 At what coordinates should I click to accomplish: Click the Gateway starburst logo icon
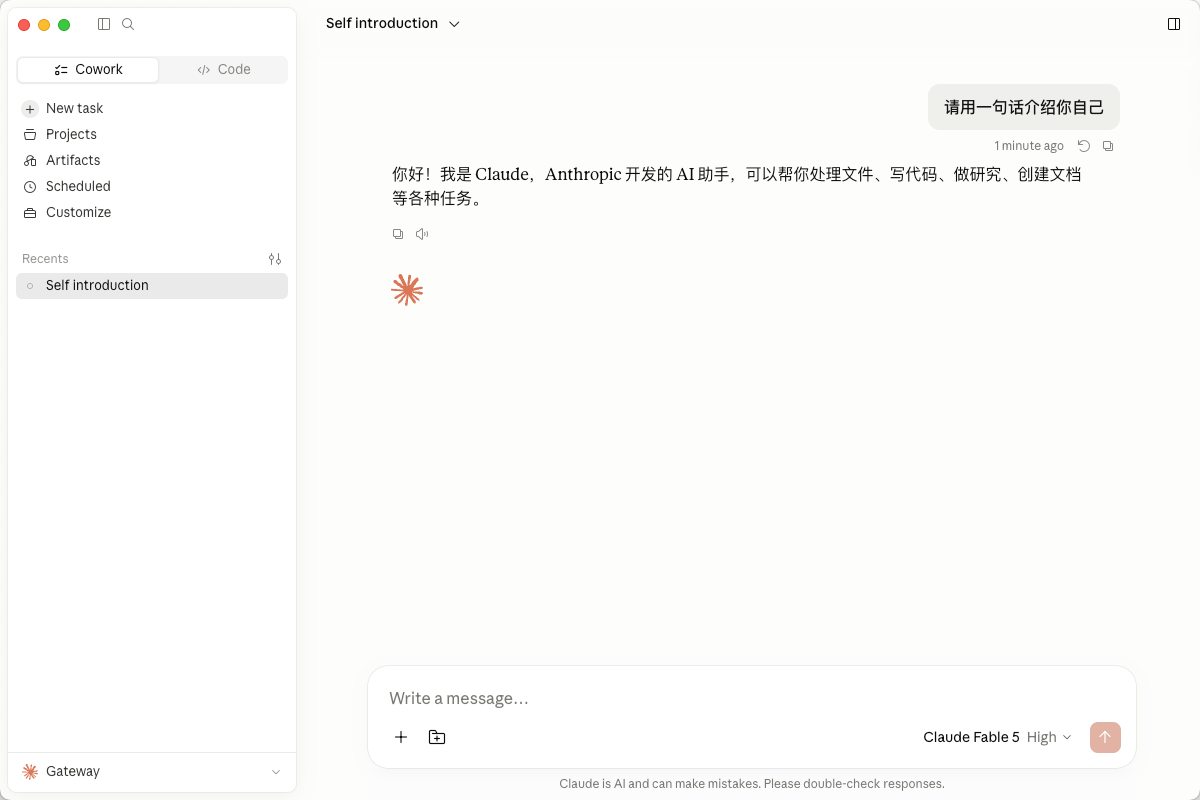pyautogui.click(x=30, y=772)
